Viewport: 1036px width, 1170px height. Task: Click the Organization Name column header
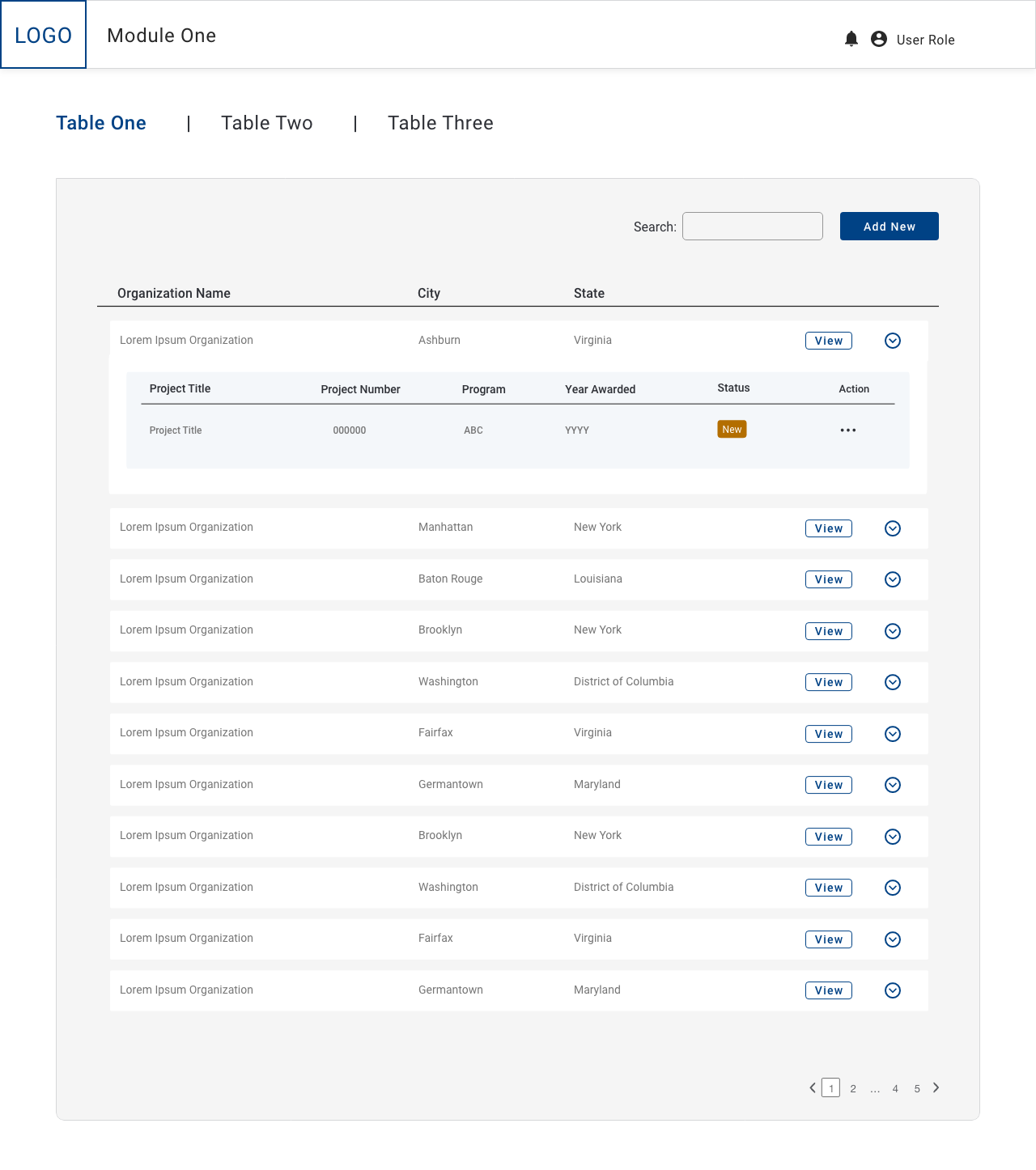[x=174, y=293]
